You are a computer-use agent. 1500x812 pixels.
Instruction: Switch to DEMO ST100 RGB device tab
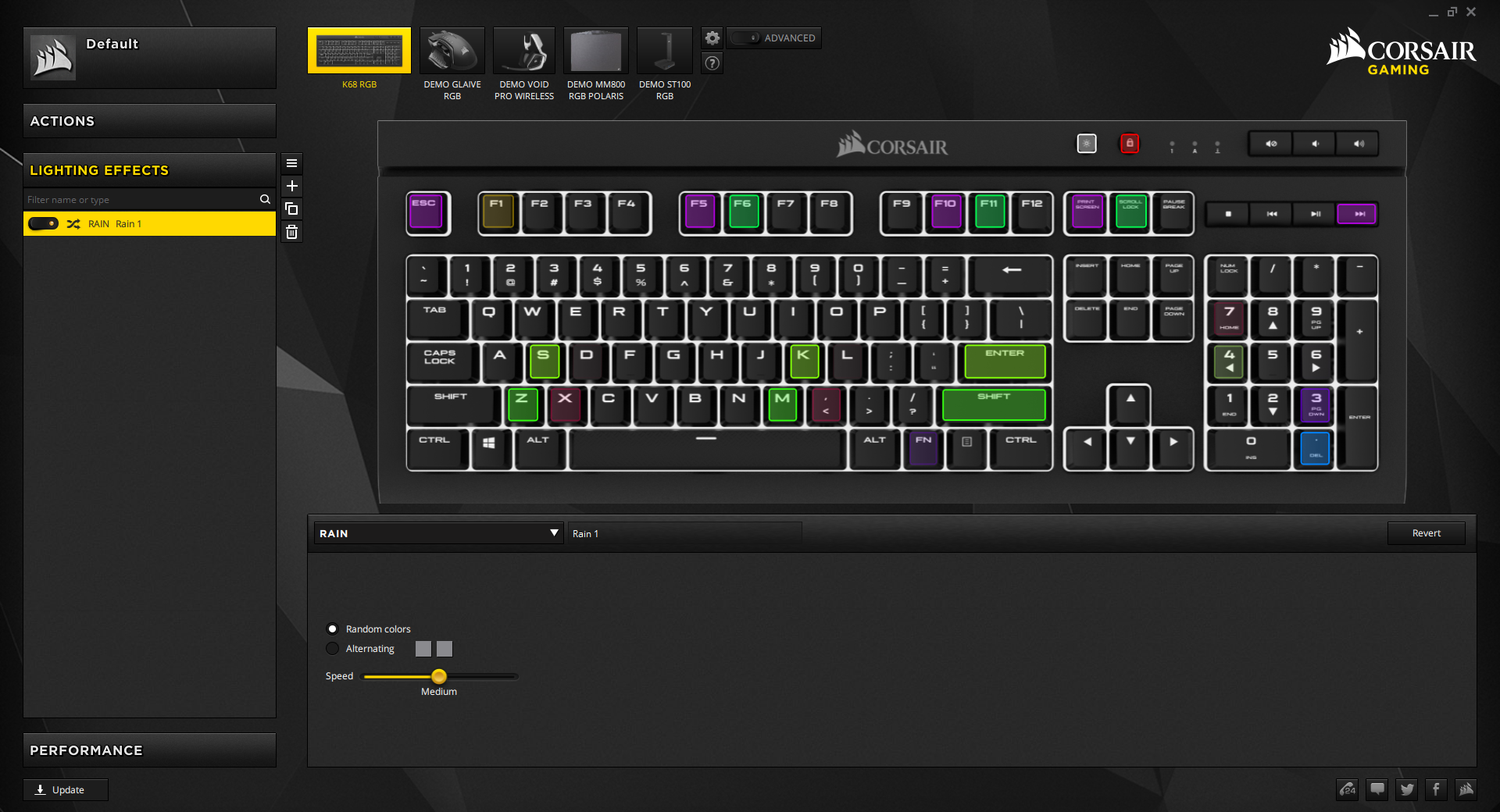665,64
